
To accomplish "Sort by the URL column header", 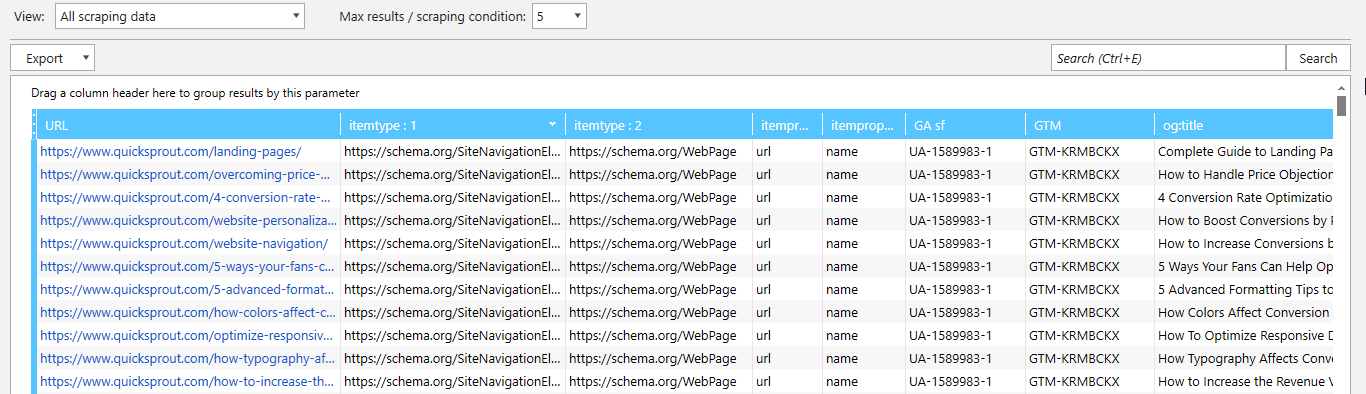I will coord(190,125).
